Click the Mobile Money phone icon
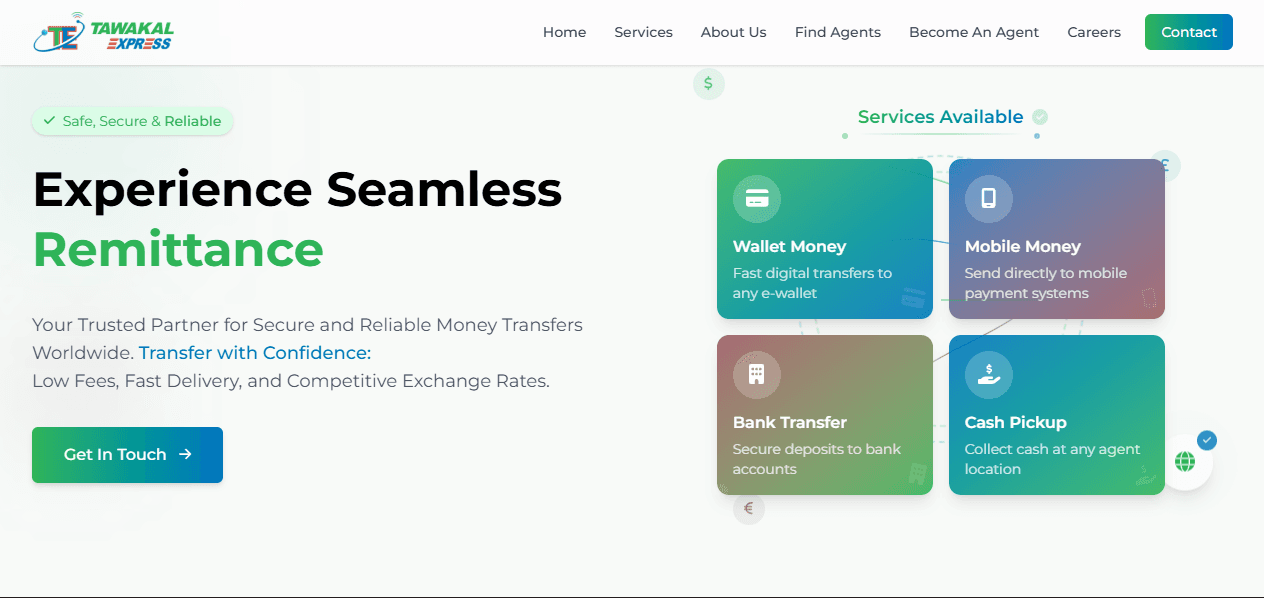Screen dimensions: 1264x598 [x=988, y=198]
